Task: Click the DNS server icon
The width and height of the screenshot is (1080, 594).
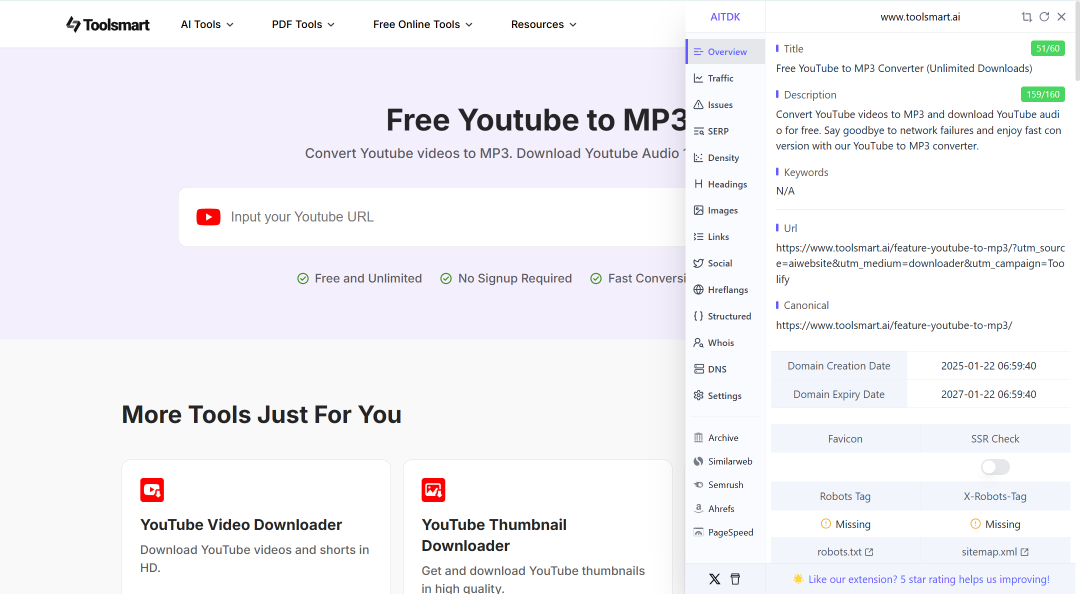Action: pos(698,369)
